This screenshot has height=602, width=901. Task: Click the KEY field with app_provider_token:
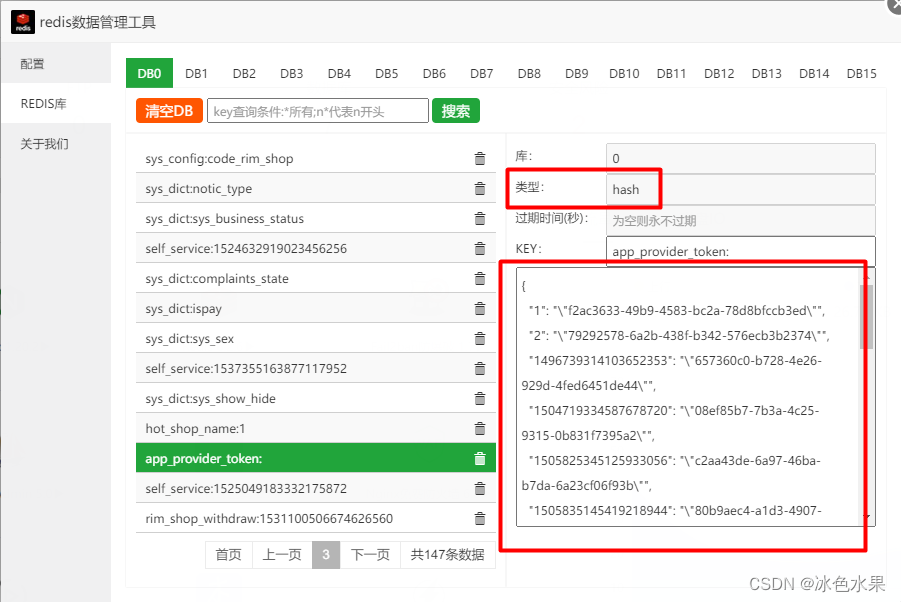tap(741, 252)
